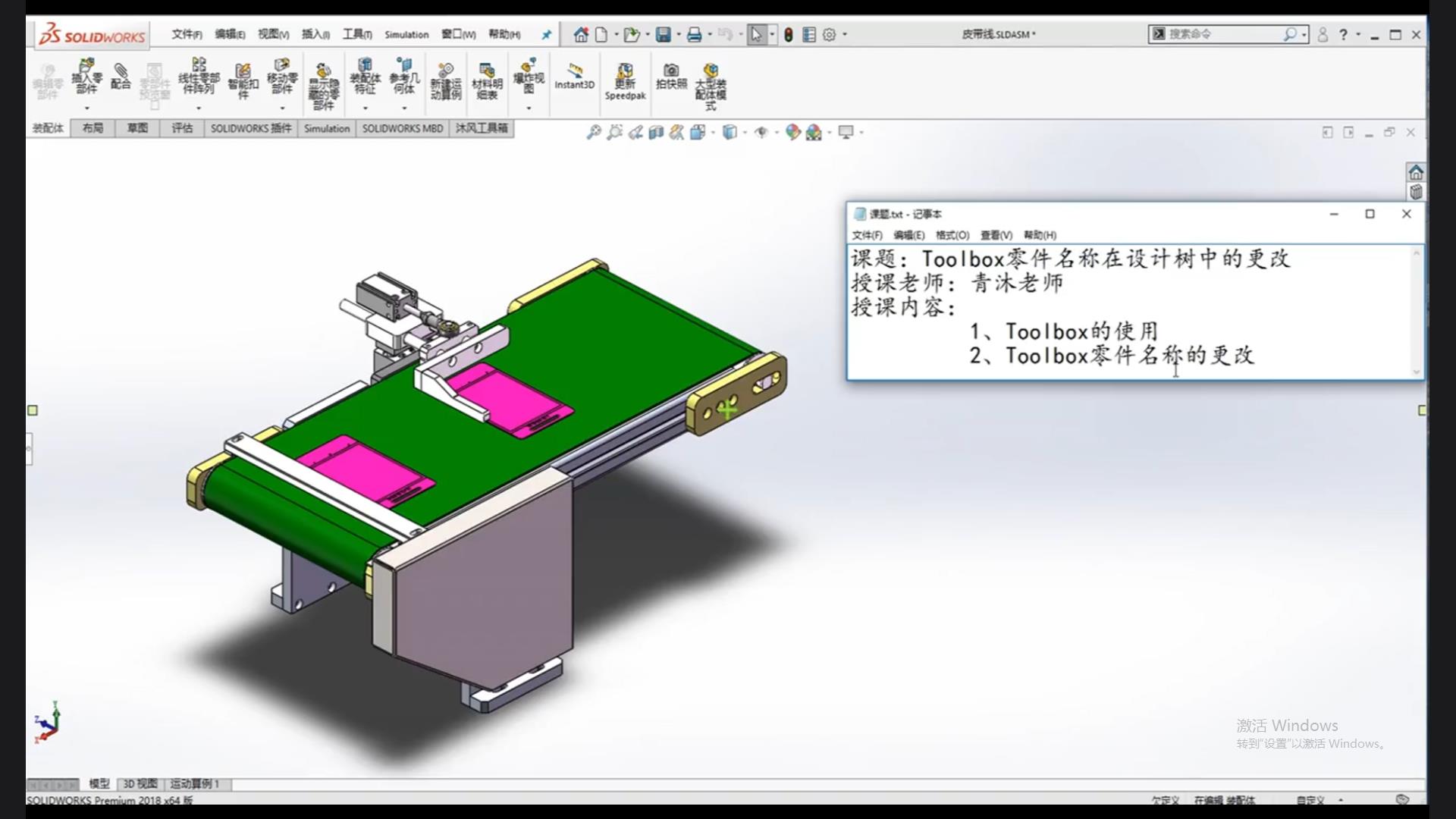
Task: Open the 文件(F) menu in SOLIDWORKS
Action: tap(187, 35)
